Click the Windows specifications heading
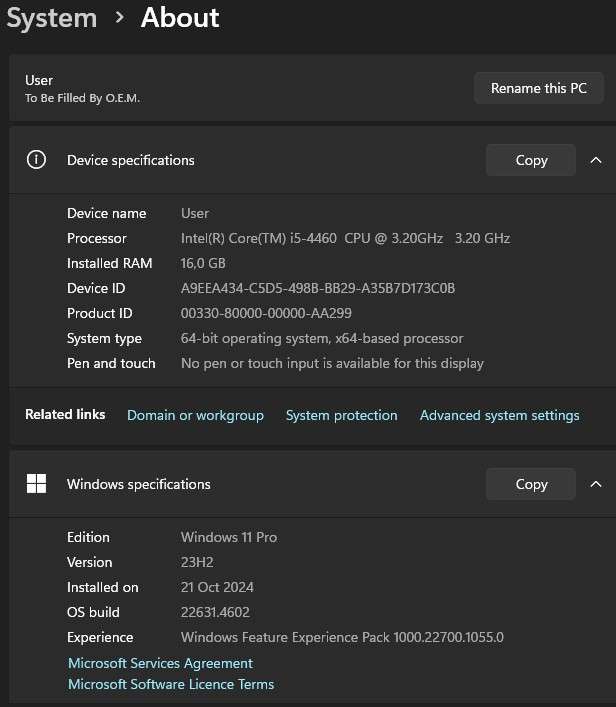The height and width of the screenshot is (707, 616). pyautogui.click(x=138, y=484)
